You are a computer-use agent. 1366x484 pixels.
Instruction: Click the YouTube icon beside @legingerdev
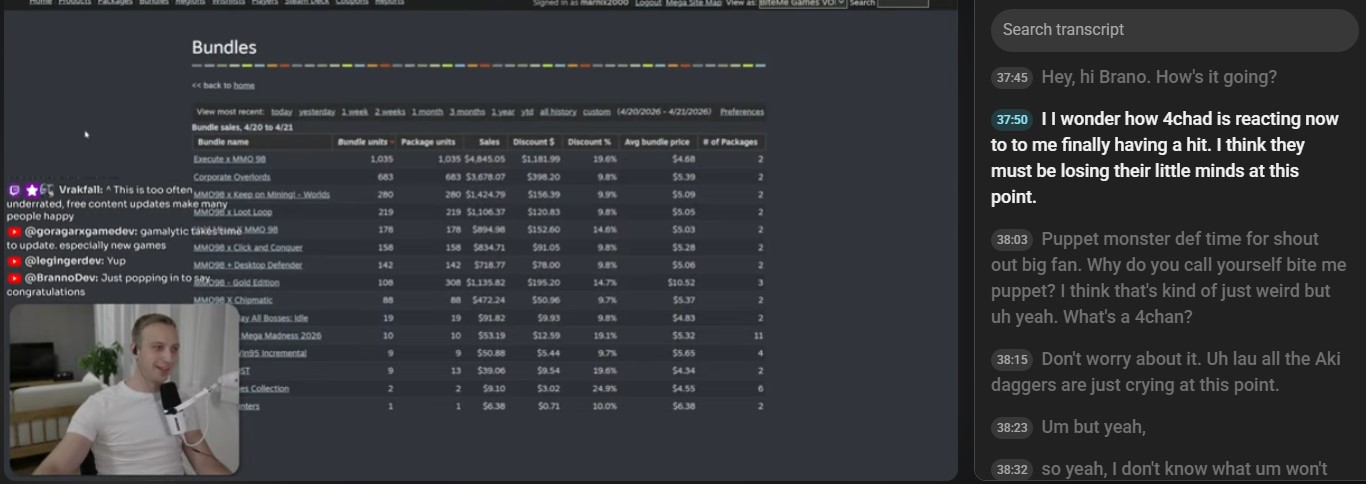click(x=14, y=261)
